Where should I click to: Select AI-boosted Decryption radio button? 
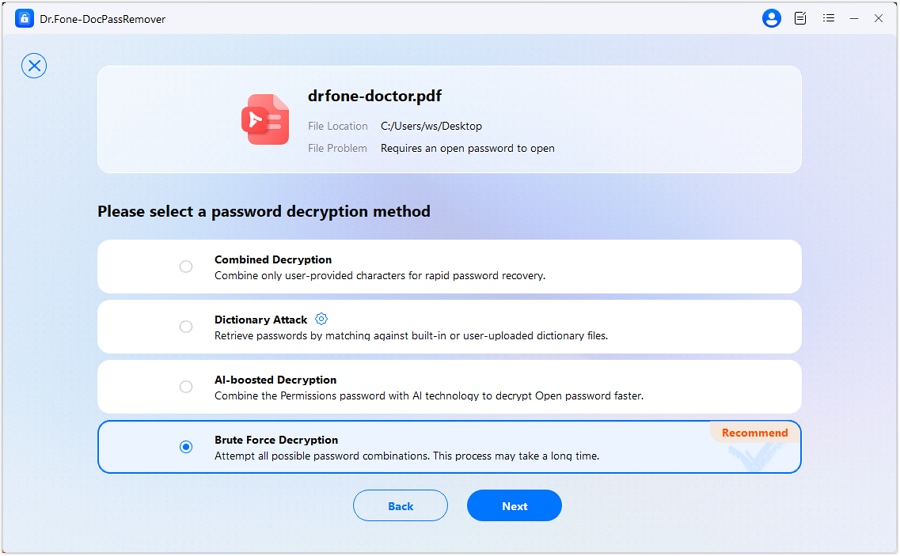(186, 387)
